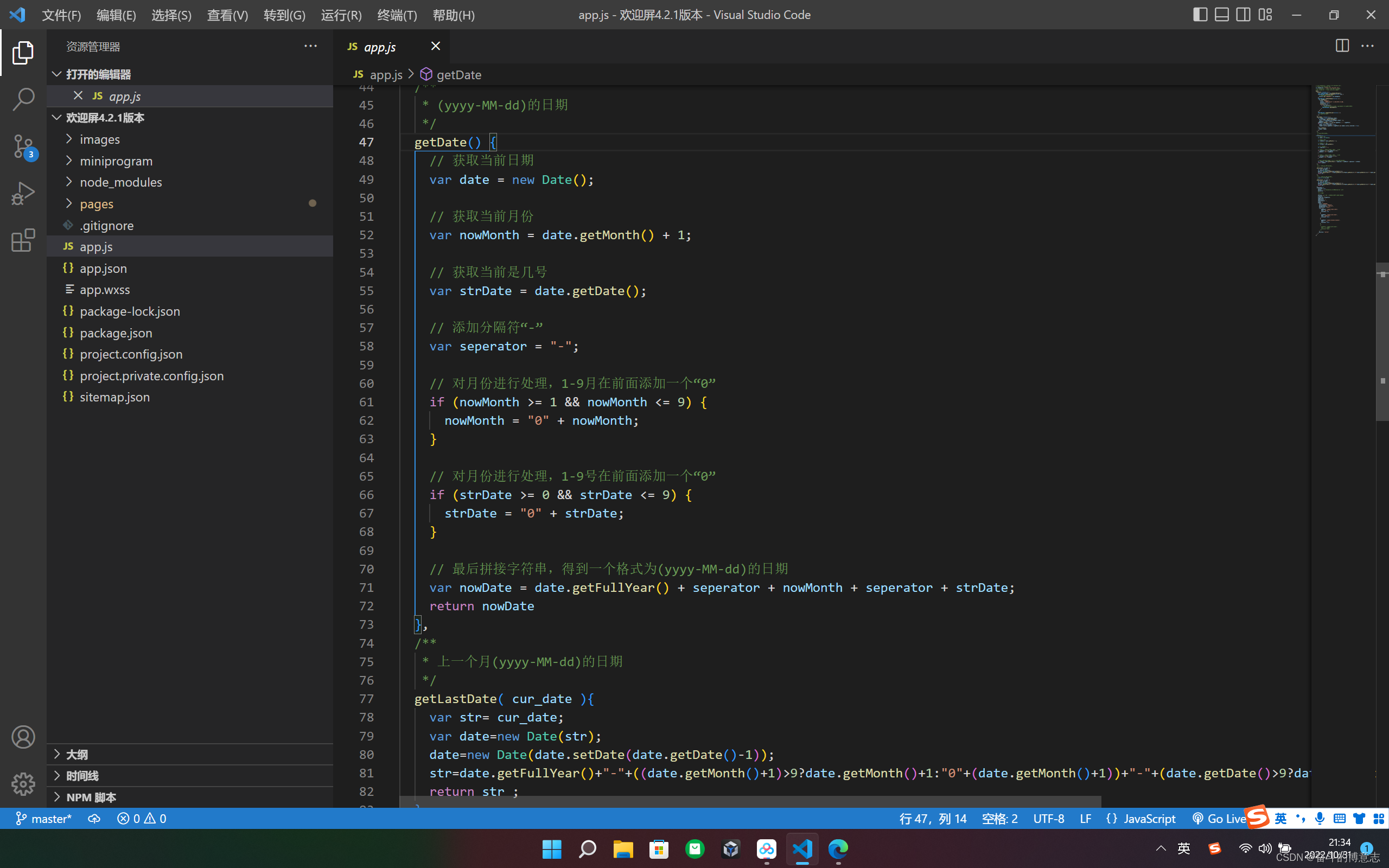Open the Accounts icon above the gear
1389x868 pixels.
click(23, 737)
